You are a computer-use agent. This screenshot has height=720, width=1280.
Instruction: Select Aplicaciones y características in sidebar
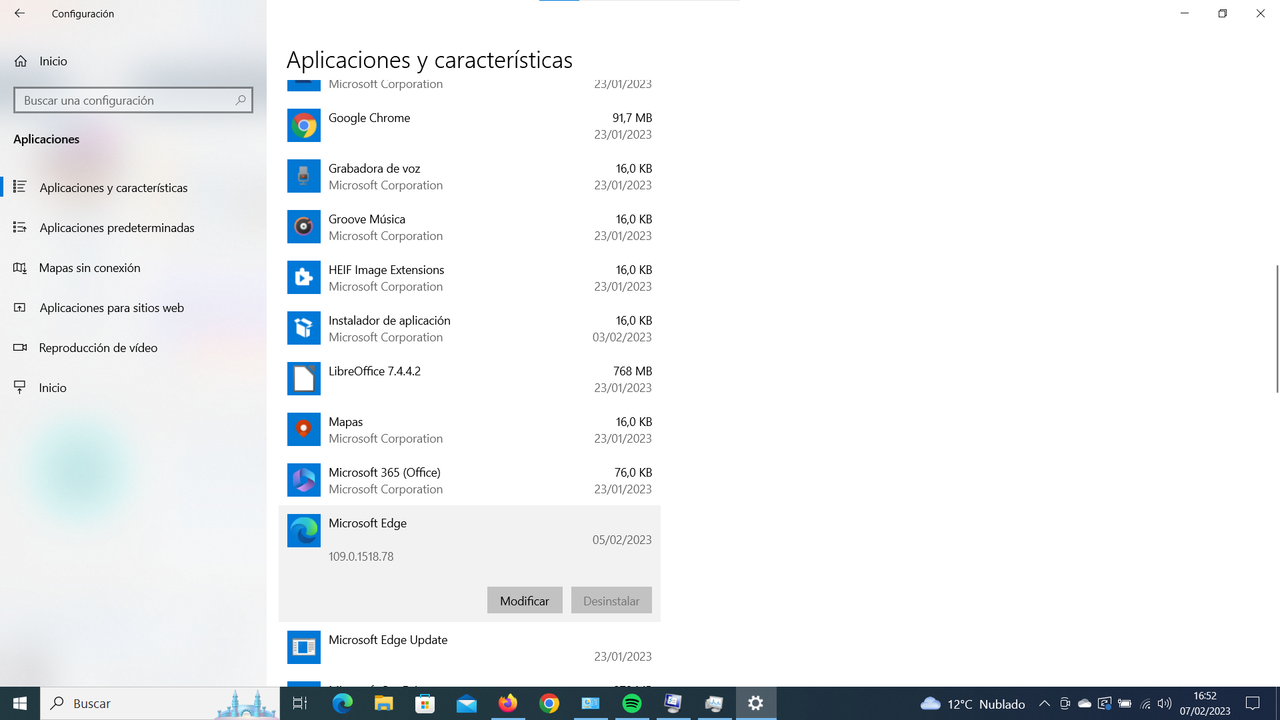click(x=113, y=187)
